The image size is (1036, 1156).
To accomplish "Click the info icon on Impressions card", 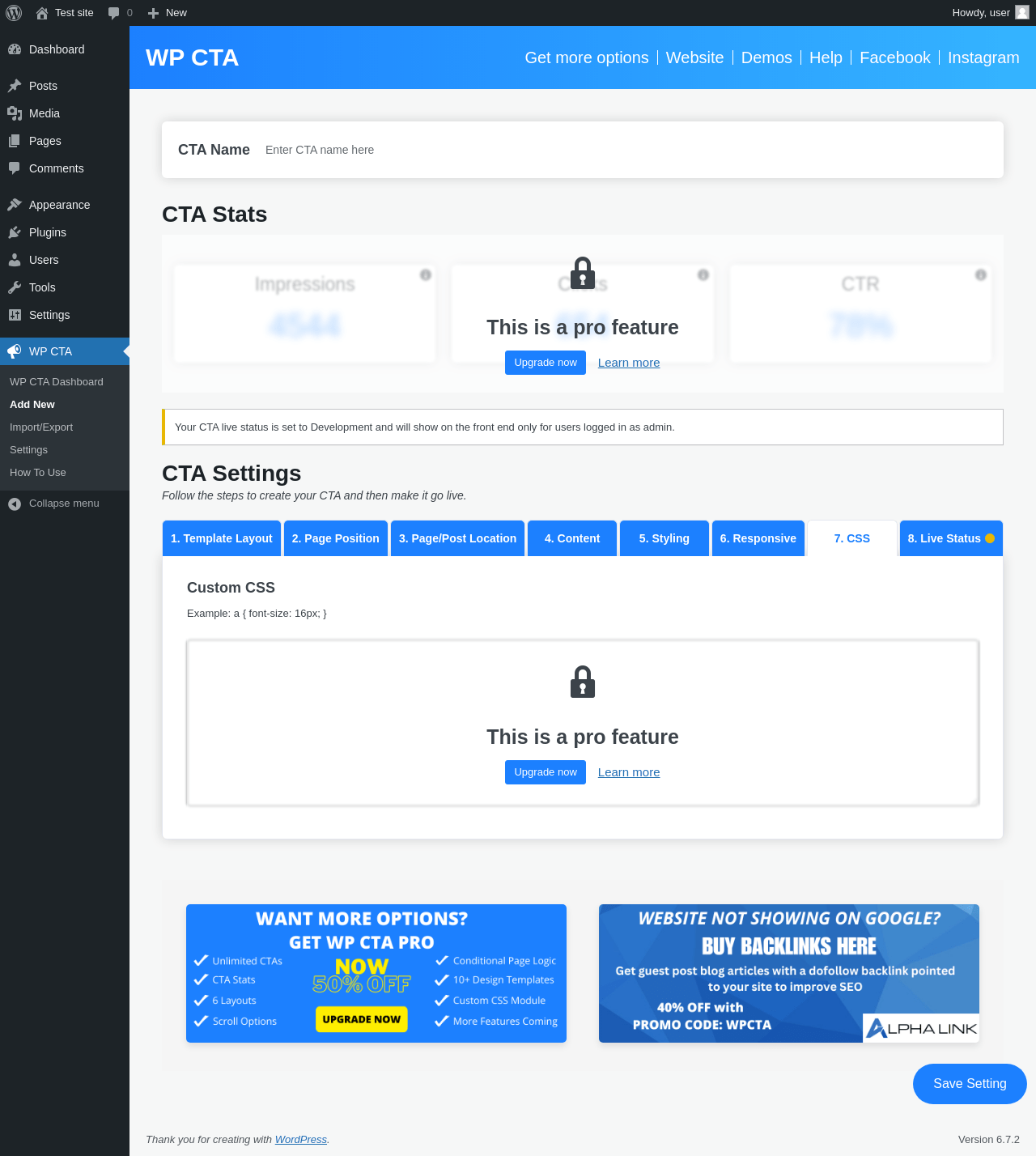I will 426,275.
